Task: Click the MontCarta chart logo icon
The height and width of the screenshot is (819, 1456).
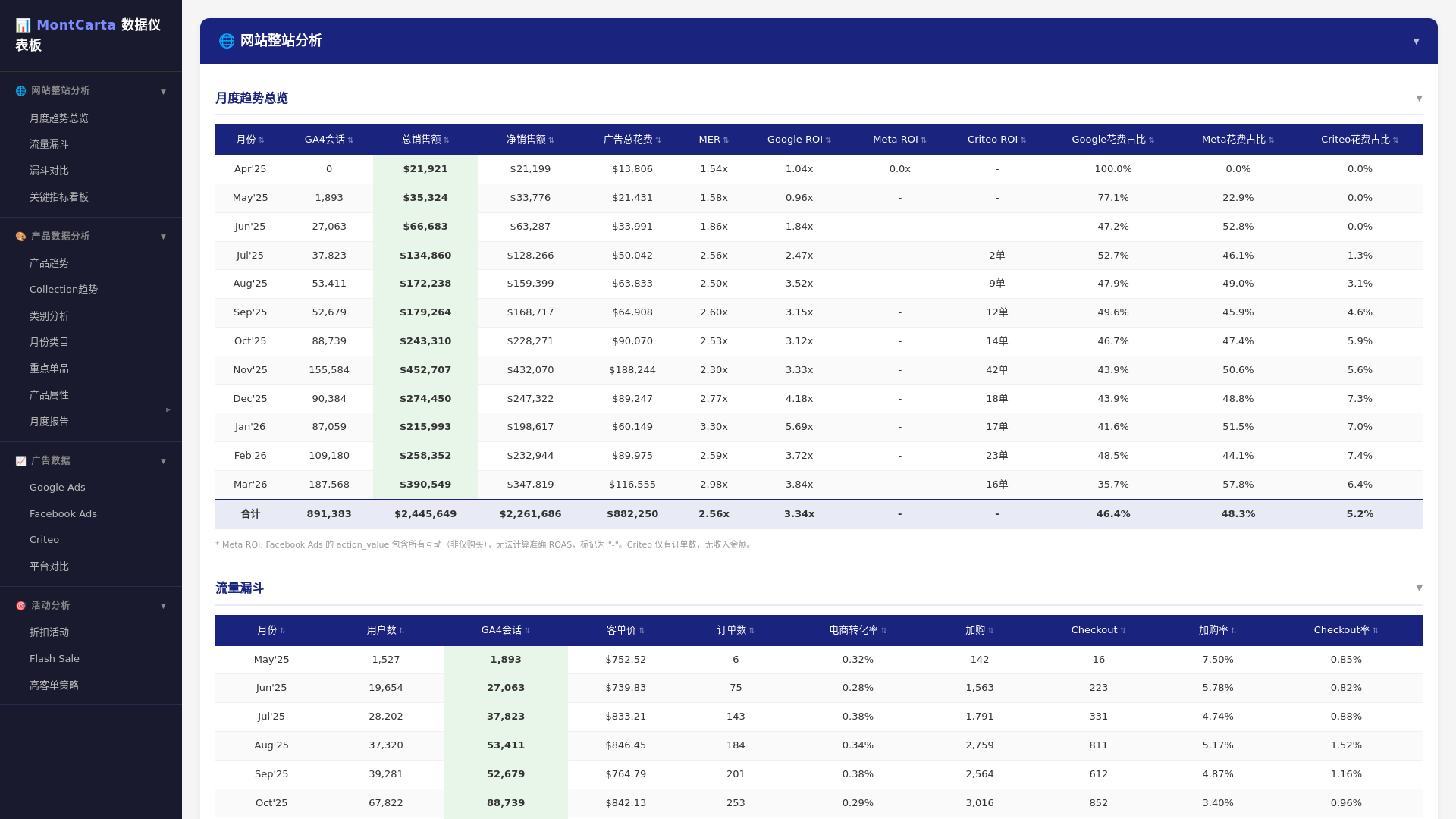Action: pyautogui.click(x=23, y=25)
